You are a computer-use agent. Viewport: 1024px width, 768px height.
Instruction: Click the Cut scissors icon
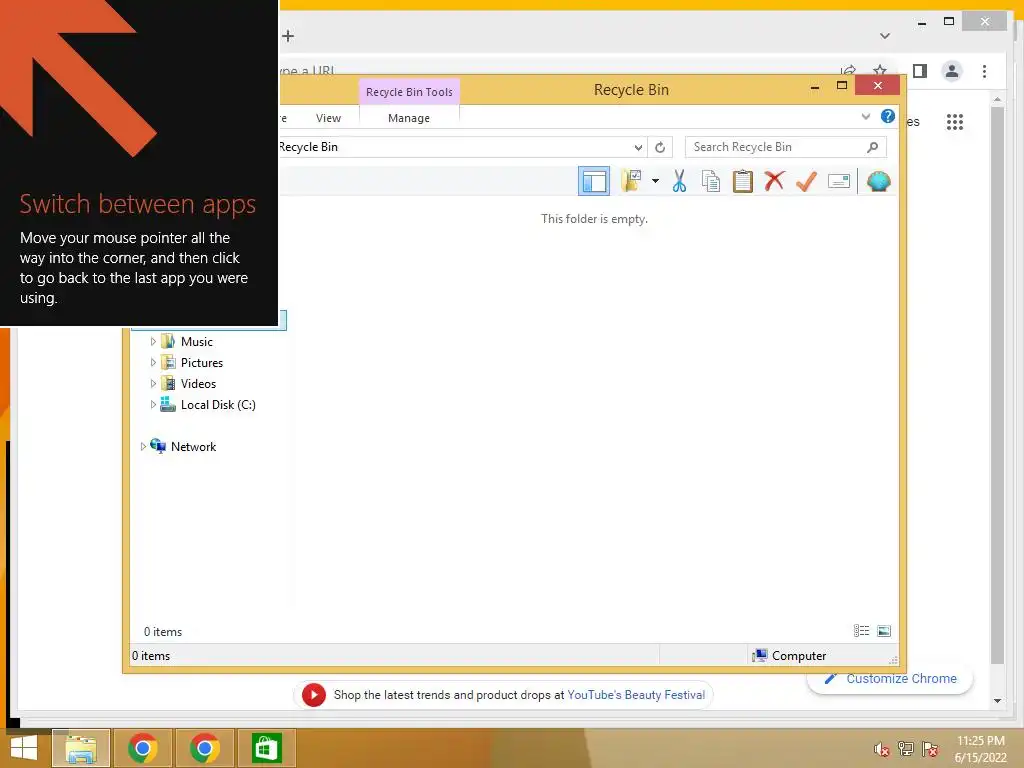click(x=679, y=182)
